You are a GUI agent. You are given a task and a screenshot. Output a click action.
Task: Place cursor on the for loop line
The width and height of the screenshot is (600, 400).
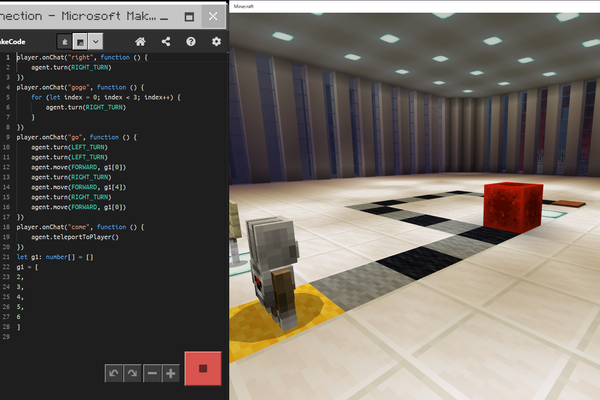pos(106,97)
